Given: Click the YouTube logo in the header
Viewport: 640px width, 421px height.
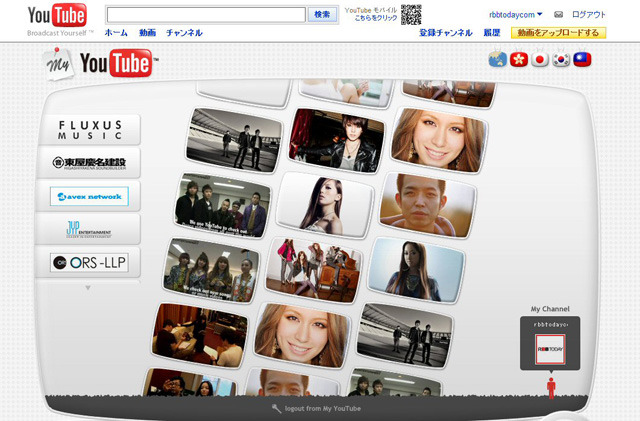Looking at the screenshot, I should [x=57, y=16].
